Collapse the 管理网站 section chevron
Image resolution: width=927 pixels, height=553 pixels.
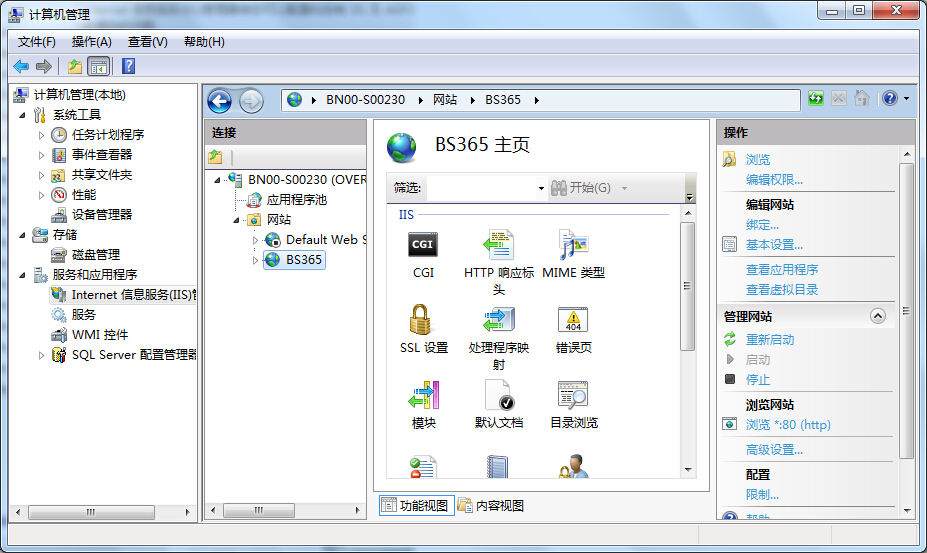point(877,316)
